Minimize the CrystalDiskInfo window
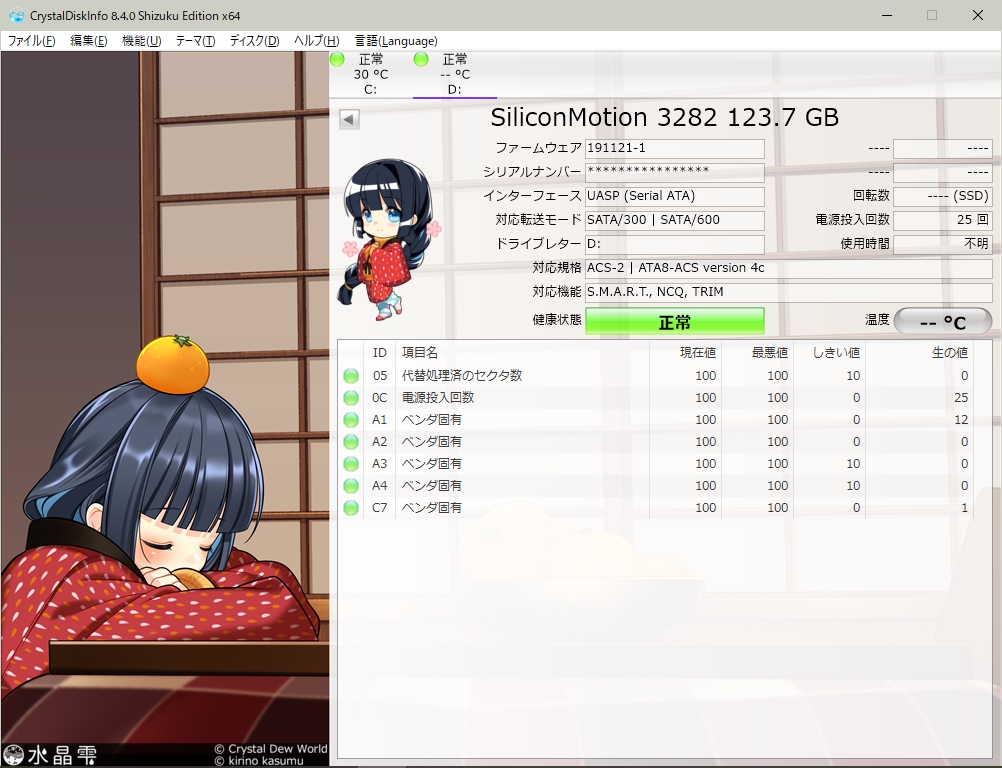Image resolution: width=1002 pixels, height=768 pixels. click(x=887, y=15)
